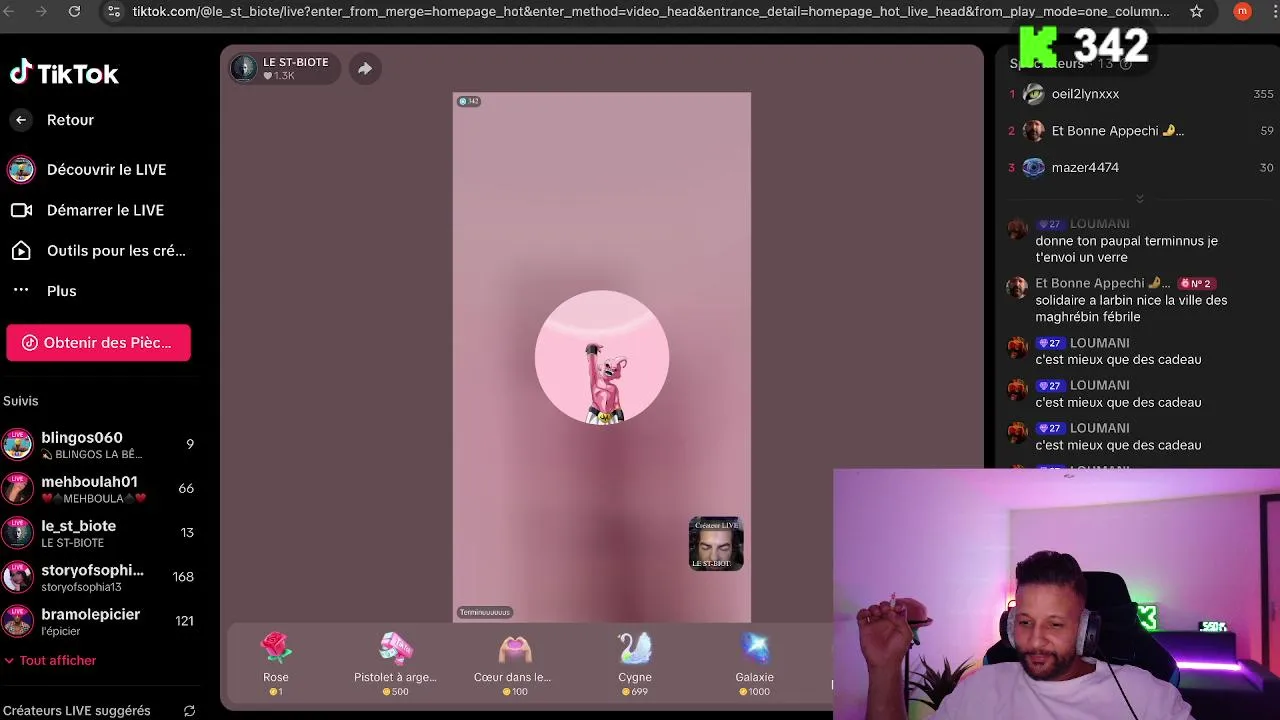Send the Cœur dans les mains gift

click(513, 663)
